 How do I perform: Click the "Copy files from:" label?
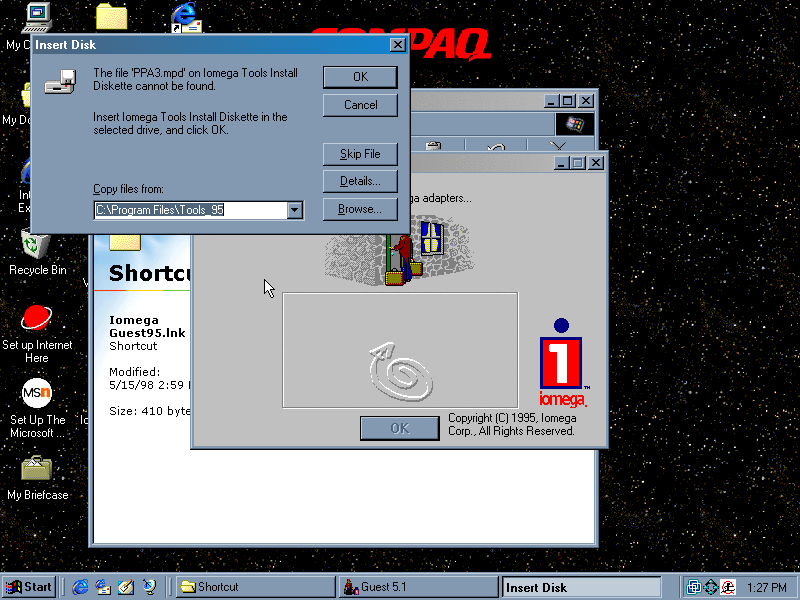128,189
